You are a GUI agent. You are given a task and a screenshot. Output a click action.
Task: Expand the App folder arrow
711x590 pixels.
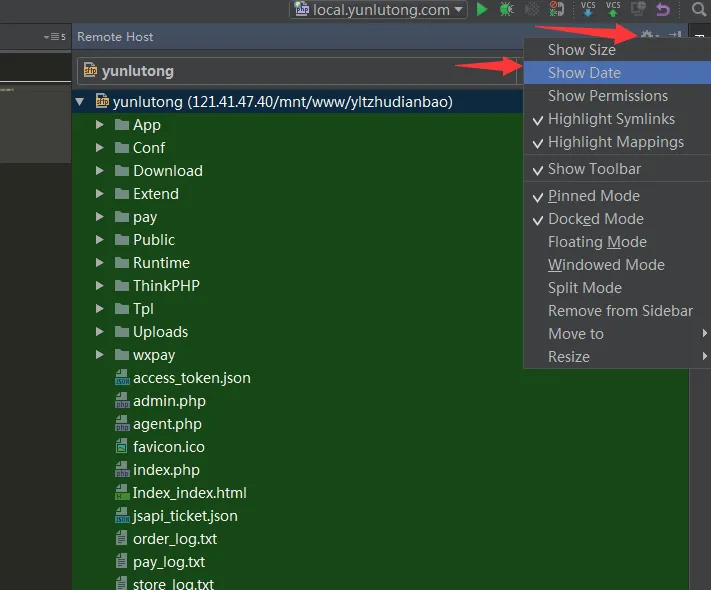100,124
